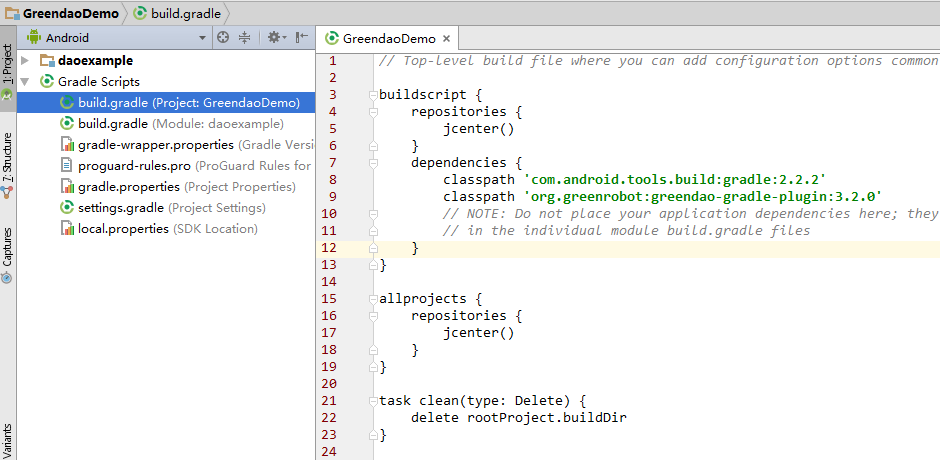The height and width of the screenshot is (460, 940).
Task: Click 'delete rootProject.buildDir' on line 22
Action: 519,417
